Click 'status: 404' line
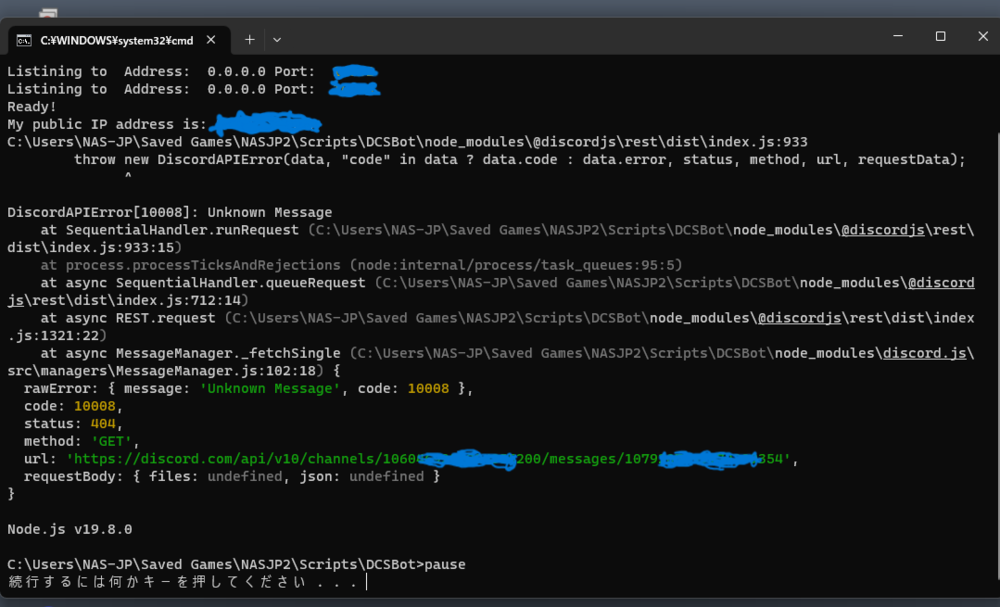1000x607 pixels. click(x=73, y=423)
